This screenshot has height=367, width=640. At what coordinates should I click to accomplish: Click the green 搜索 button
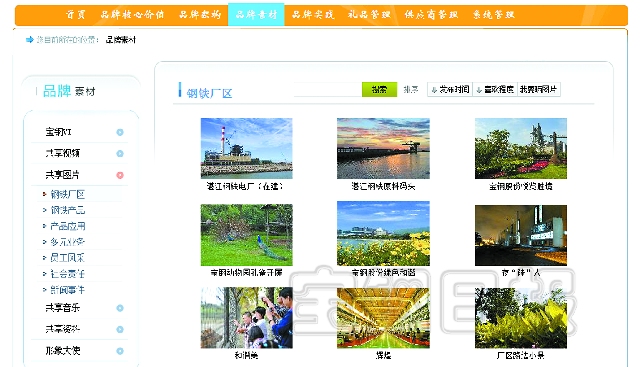(x=379, y=89)
